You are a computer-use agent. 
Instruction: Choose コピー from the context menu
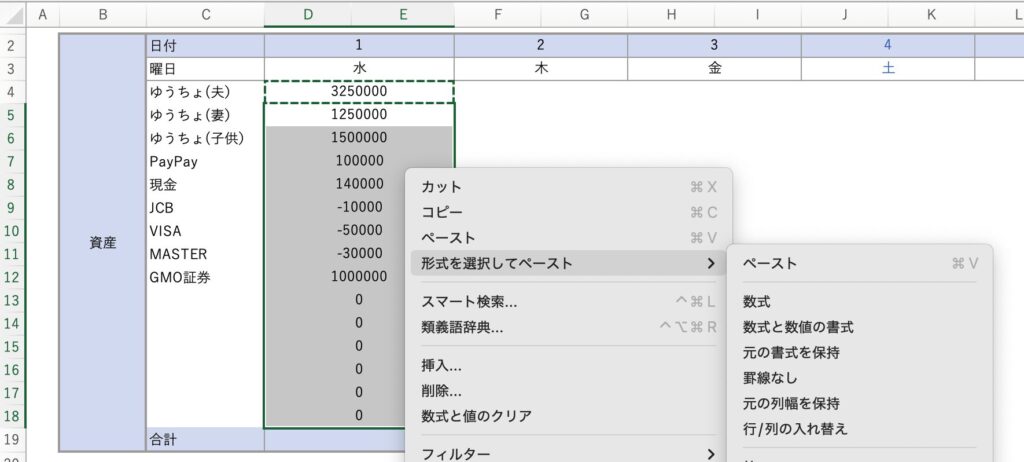tap(442, 212)
